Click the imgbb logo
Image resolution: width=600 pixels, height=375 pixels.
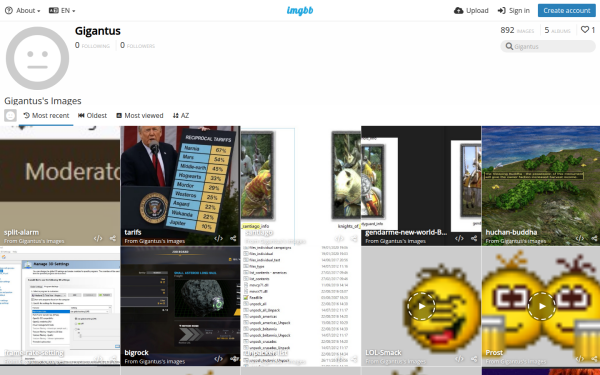(x=300, y=10)
